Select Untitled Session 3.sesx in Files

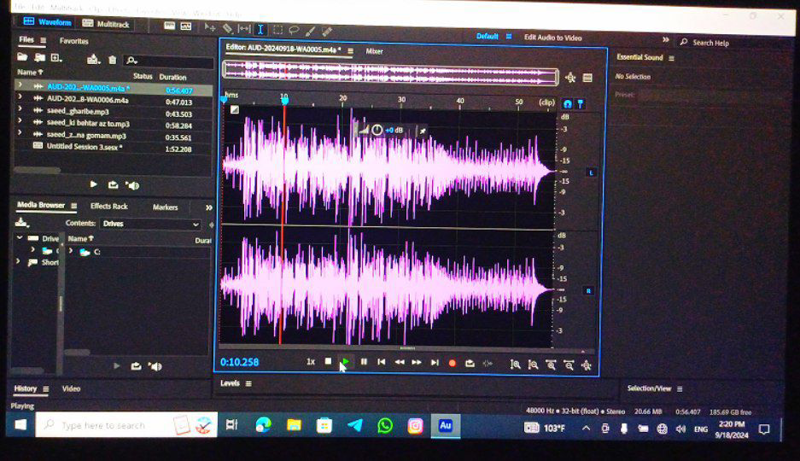[x=80, y=146]
